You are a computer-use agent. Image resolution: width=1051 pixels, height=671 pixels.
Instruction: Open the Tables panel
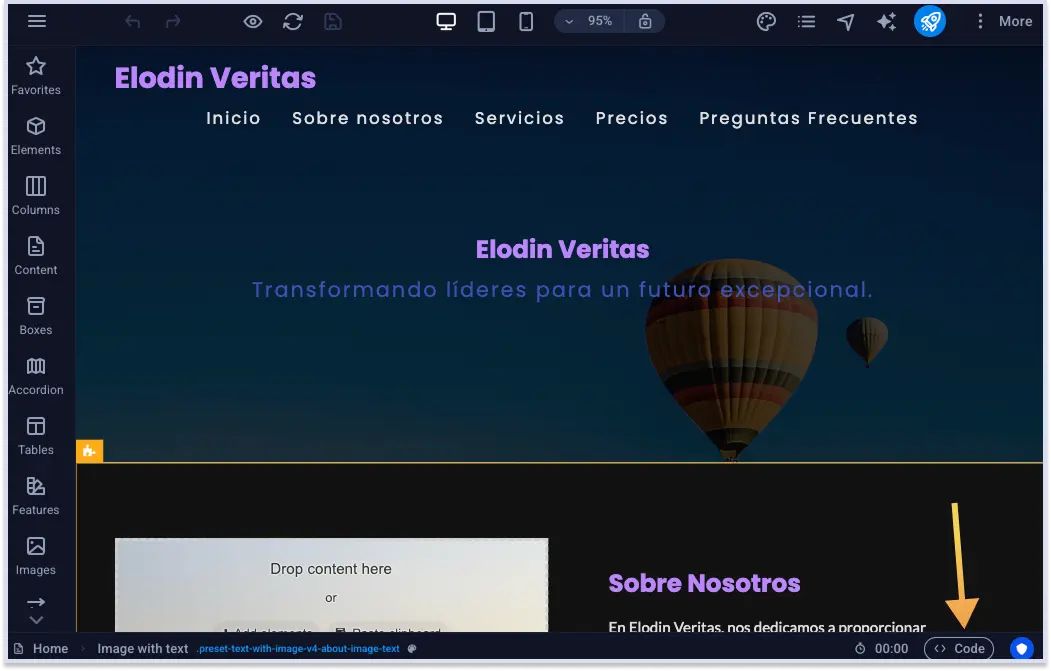point(36,435)
